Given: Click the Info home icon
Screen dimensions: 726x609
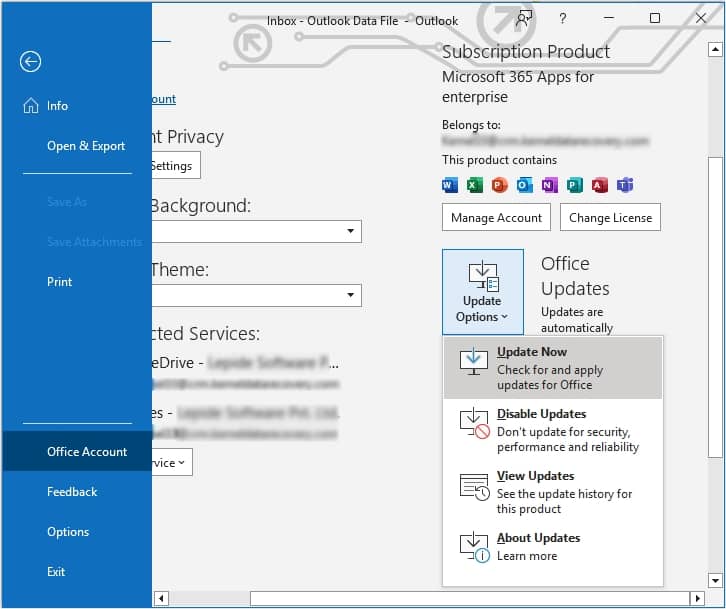Looking at the screenshot, I should 31,106.
